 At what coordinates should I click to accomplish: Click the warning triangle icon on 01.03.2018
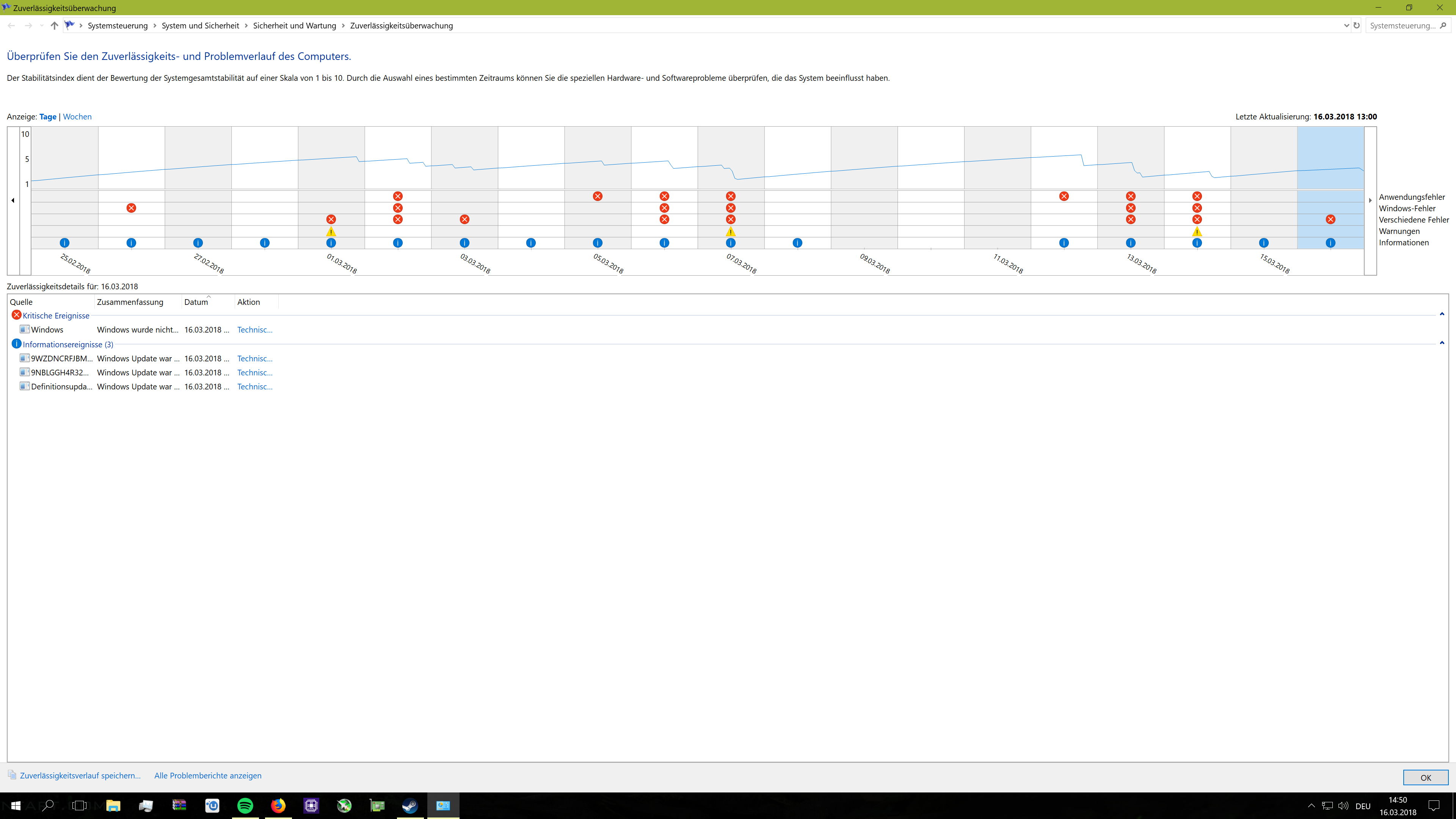(331, 232)
